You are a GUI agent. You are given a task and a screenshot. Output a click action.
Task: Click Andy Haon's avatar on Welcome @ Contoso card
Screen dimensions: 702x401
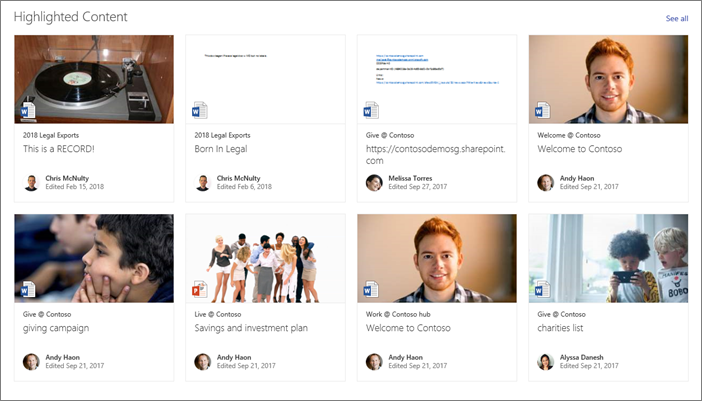point(545,183)
